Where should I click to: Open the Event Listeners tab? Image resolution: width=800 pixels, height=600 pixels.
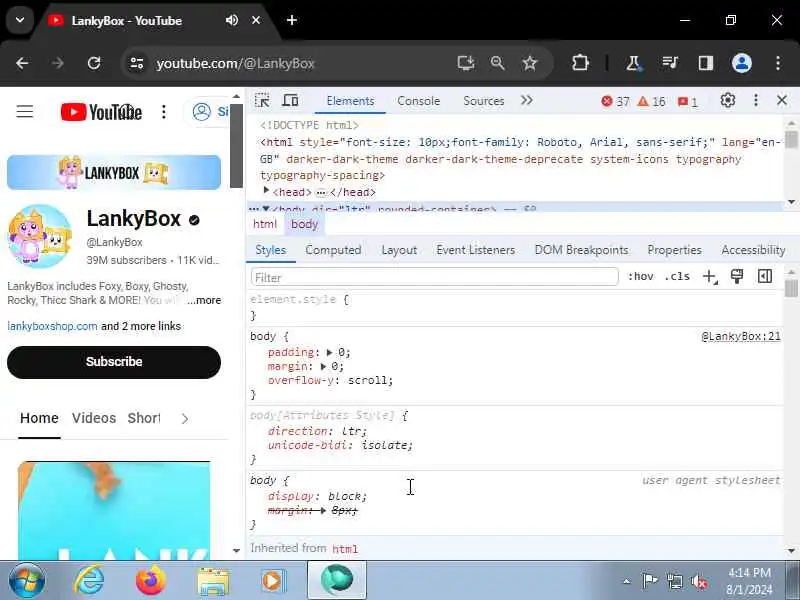pos(476,250)
